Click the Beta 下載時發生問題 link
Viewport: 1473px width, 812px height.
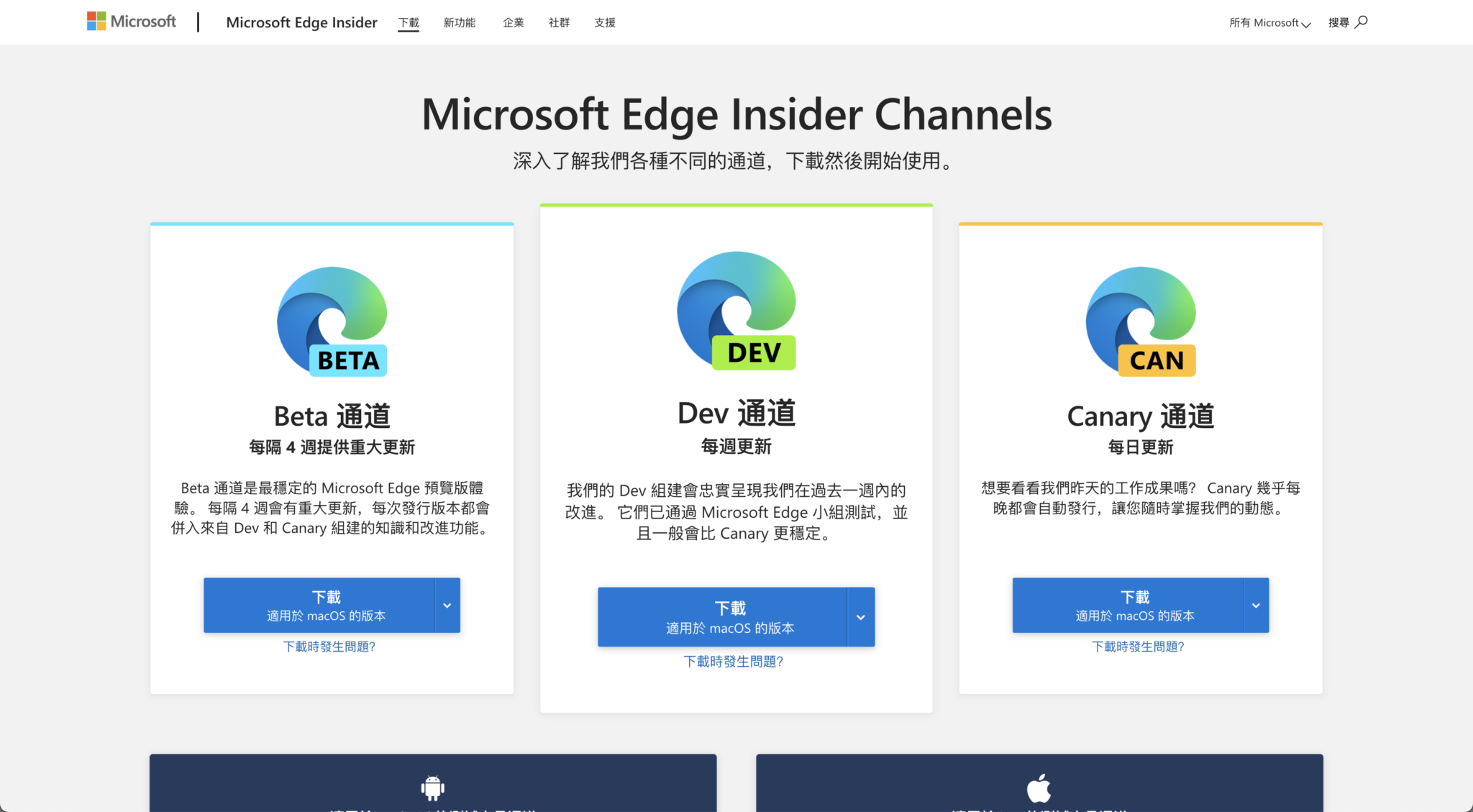(329, 646)
